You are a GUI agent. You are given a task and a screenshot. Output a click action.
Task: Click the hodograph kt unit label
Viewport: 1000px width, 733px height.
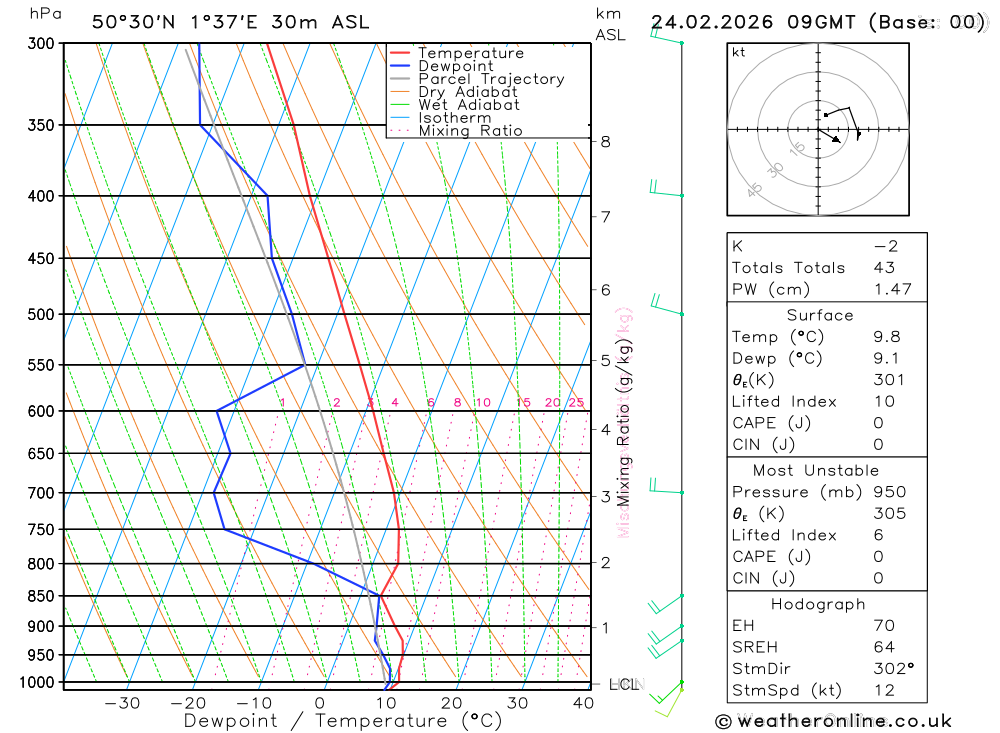click(x=739, y=52)
